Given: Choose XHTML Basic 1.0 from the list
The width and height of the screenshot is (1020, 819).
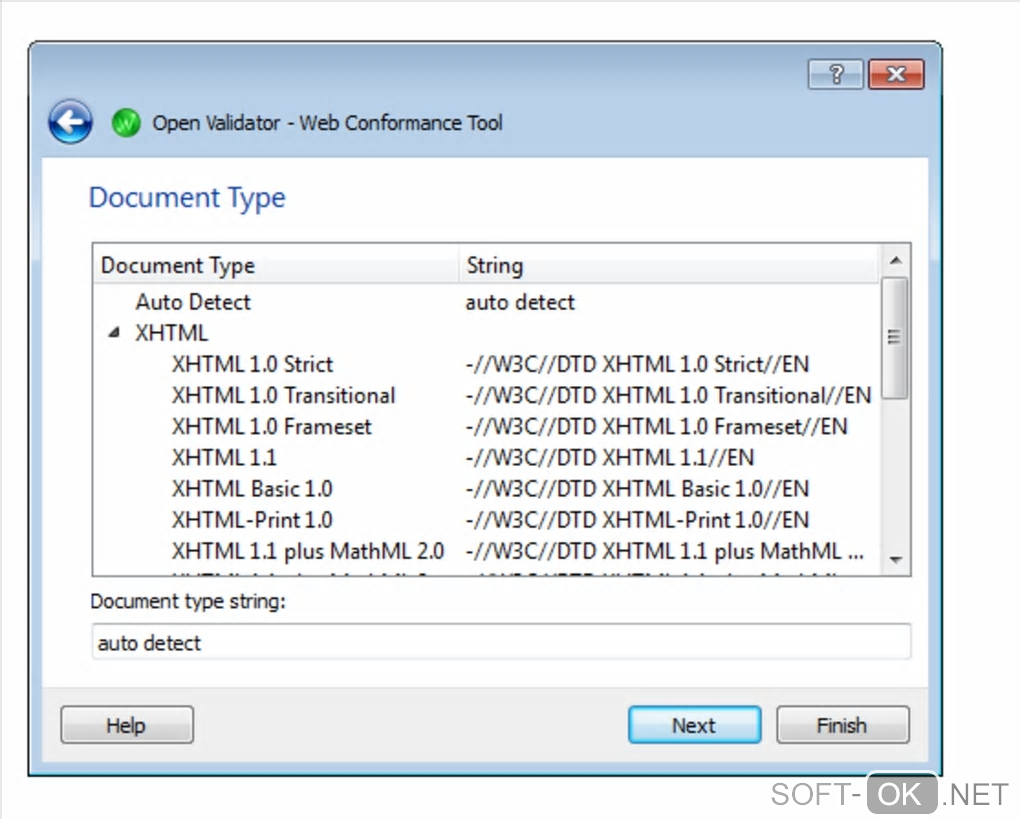Looking at the screenshot, I should pyautogui.click(x=252, y=489).
